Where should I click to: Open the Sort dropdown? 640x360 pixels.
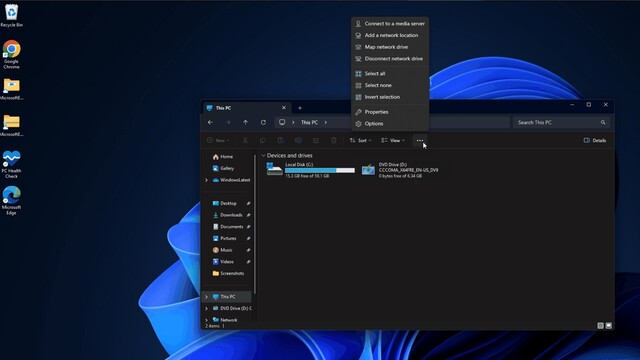360,140
